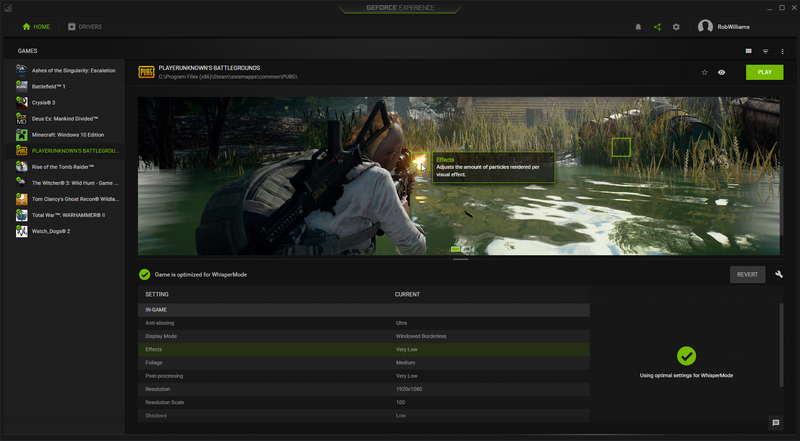Click the Total War: WARHAMMER II name
Image resolution: width=800 pixels, height=441 pixels.
[x=68, y=215]
